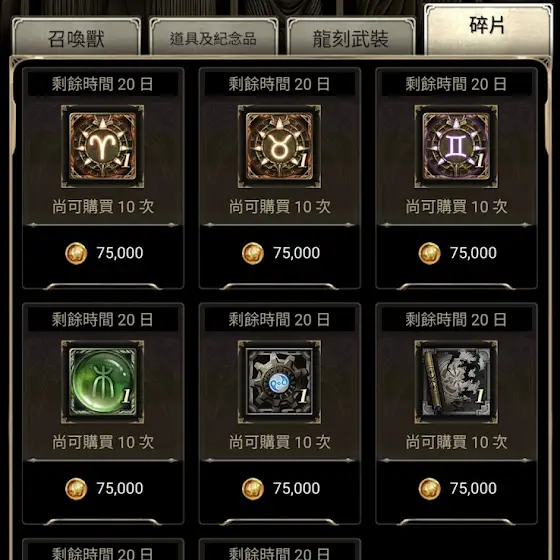Image resolution: width=560 pixels, height=560 pixels.
Task: Tap the partially visible bottom-left item card
Action: tap(103, 550)
